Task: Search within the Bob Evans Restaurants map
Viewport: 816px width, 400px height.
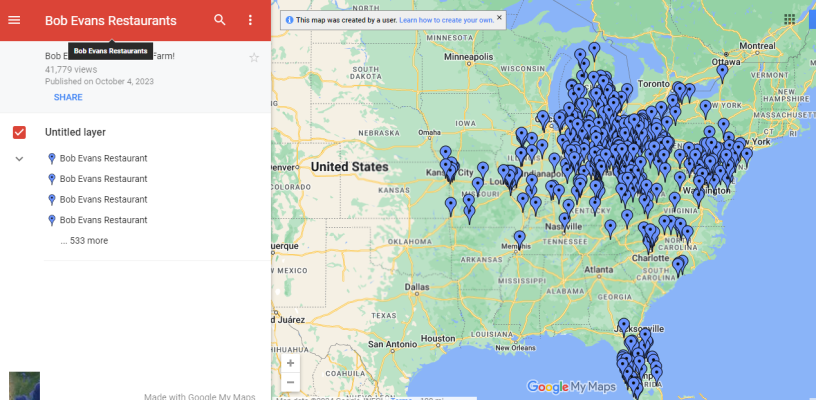Action: click(x=220, y=20)
